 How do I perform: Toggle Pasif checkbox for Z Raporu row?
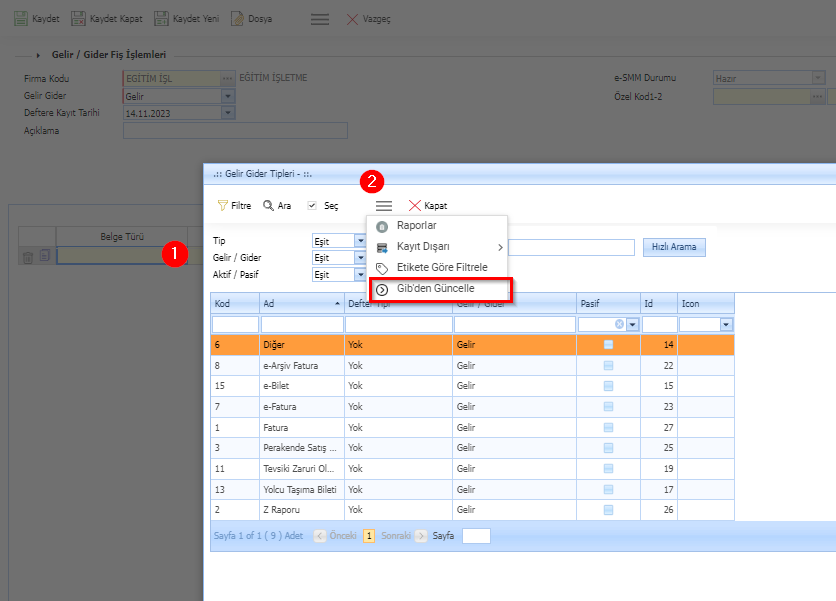[x=608, y=509]
